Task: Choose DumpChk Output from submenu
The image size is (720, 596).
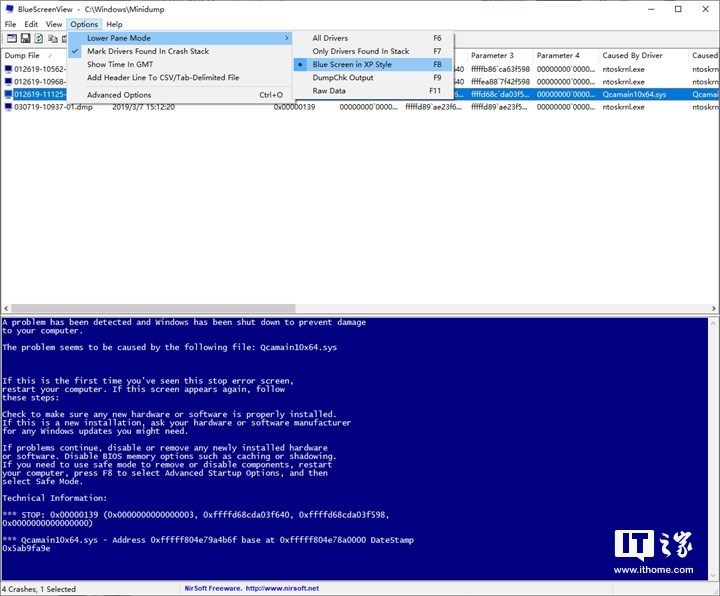Action: click(x=342, y=77)
